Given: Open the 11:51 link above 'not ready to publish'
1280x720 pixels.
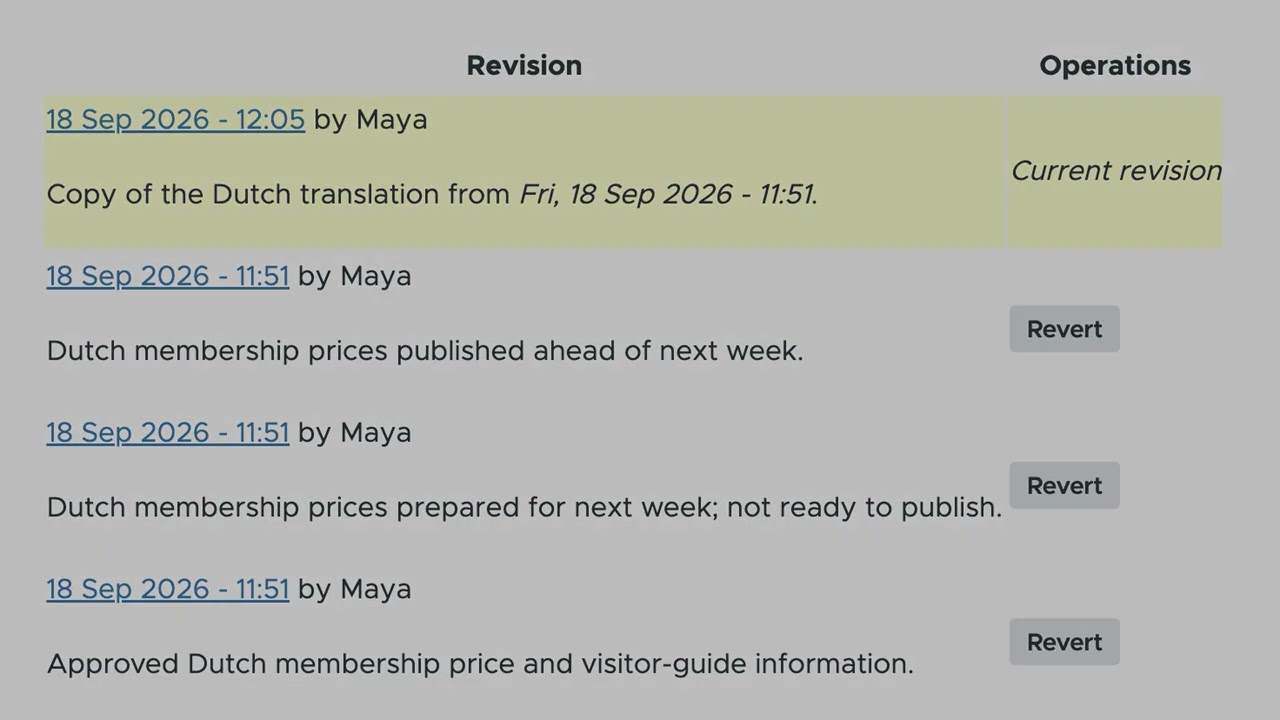Looking at the screenshot, I should click(x=168, y=433).
